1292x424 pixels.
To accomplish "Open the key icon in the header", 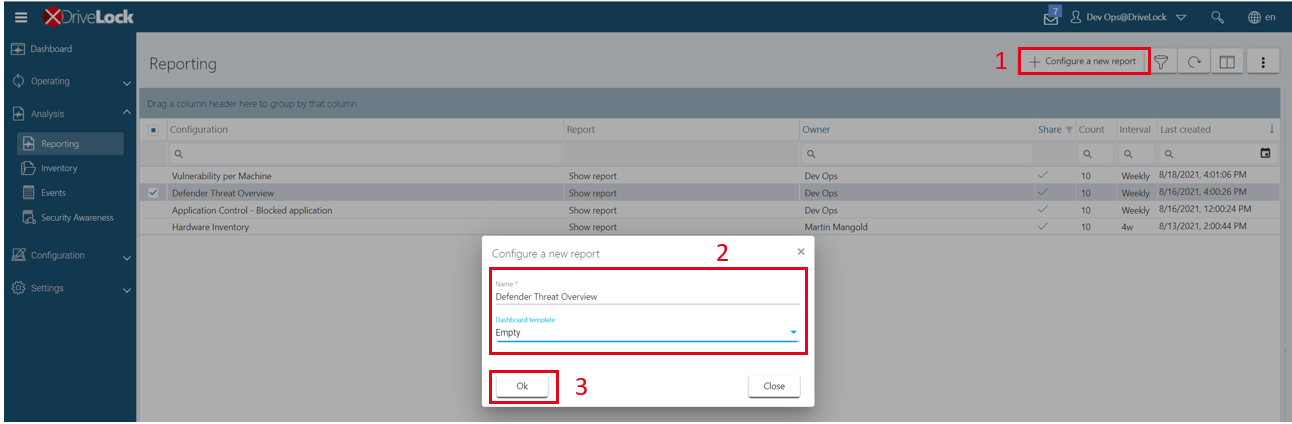I will pyautogui.click(x=1217, y=17).
